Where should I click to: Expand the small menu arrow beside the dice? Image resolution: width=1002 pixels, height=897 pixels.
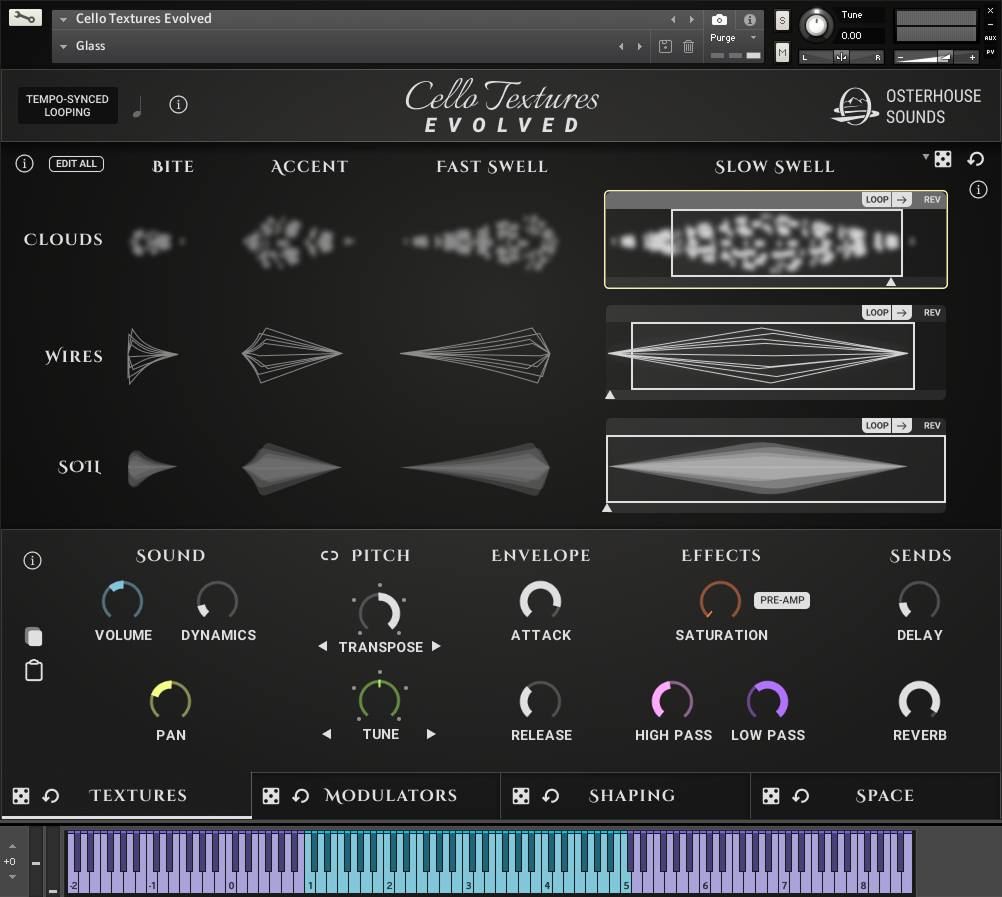(x=925, y=157)
